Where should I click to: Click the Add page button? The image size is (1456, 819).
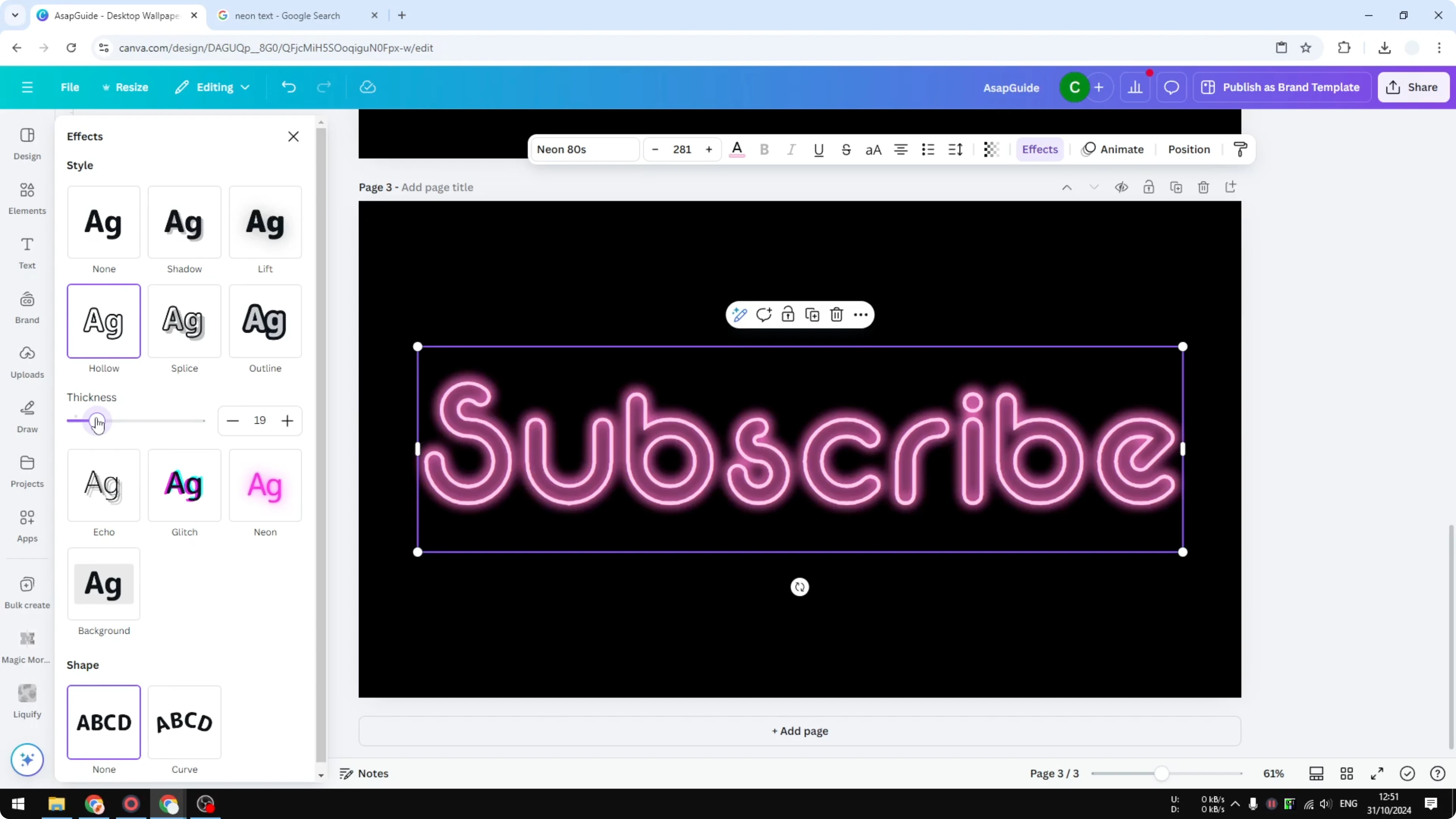[x=799, y=731]
